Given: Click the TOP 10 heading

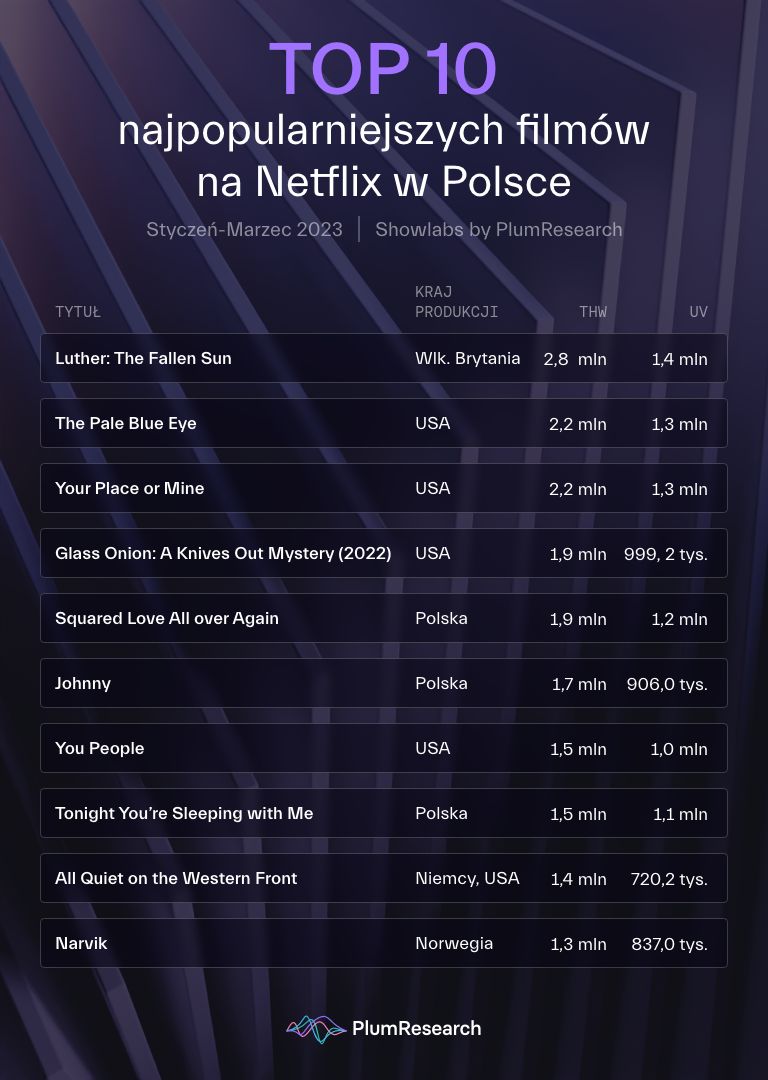Looking at the screenshot, I should coord(383,70).
